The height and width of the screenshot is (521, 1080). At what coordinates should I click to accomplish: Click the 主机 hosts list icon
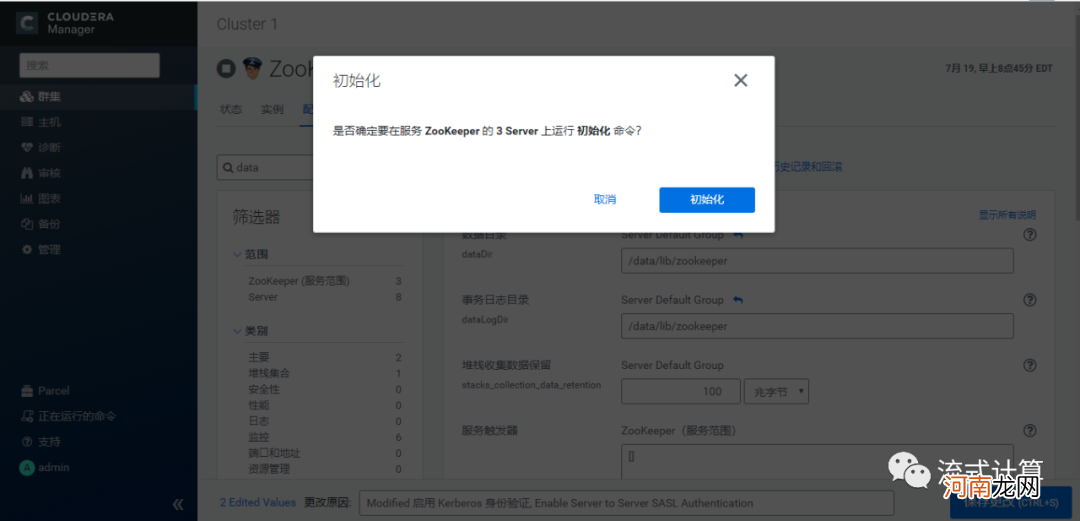[x=27, y=122]
